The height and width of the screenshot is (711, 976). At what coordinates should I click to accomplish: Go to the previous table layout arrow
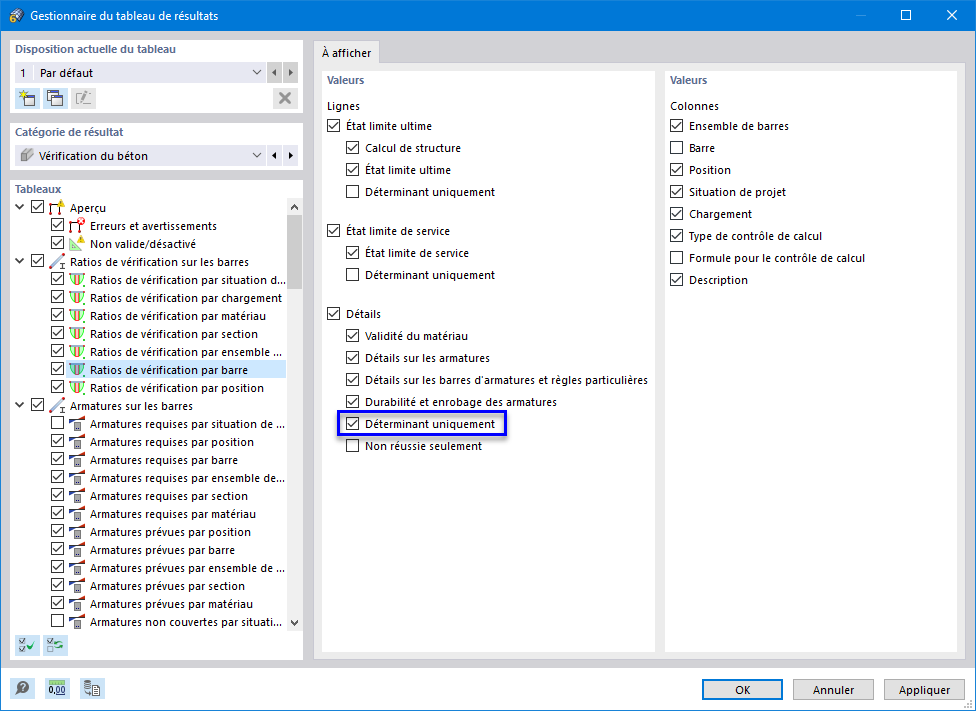click(x=274, y=73)
